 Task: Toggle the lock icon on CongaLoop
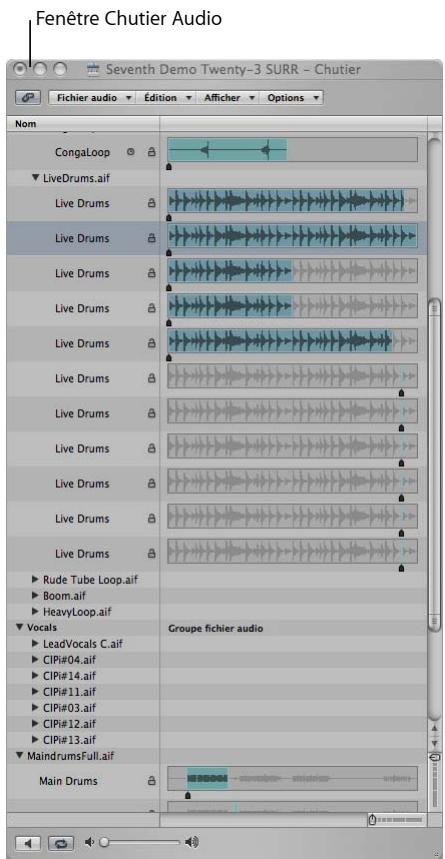(x=151, y=152)
